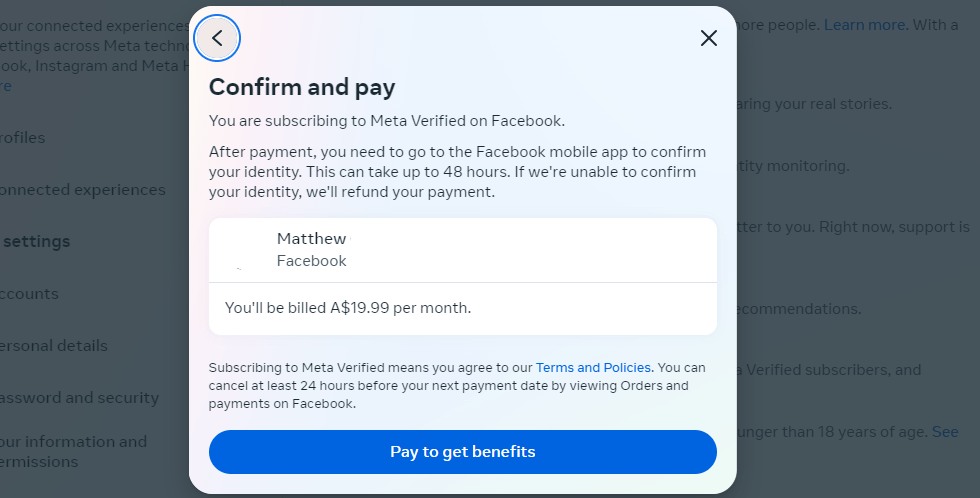This screenshot has width=980, height=498.
Task: Click the subscribing to Meta Verified sentence
Action: (387, 121)
